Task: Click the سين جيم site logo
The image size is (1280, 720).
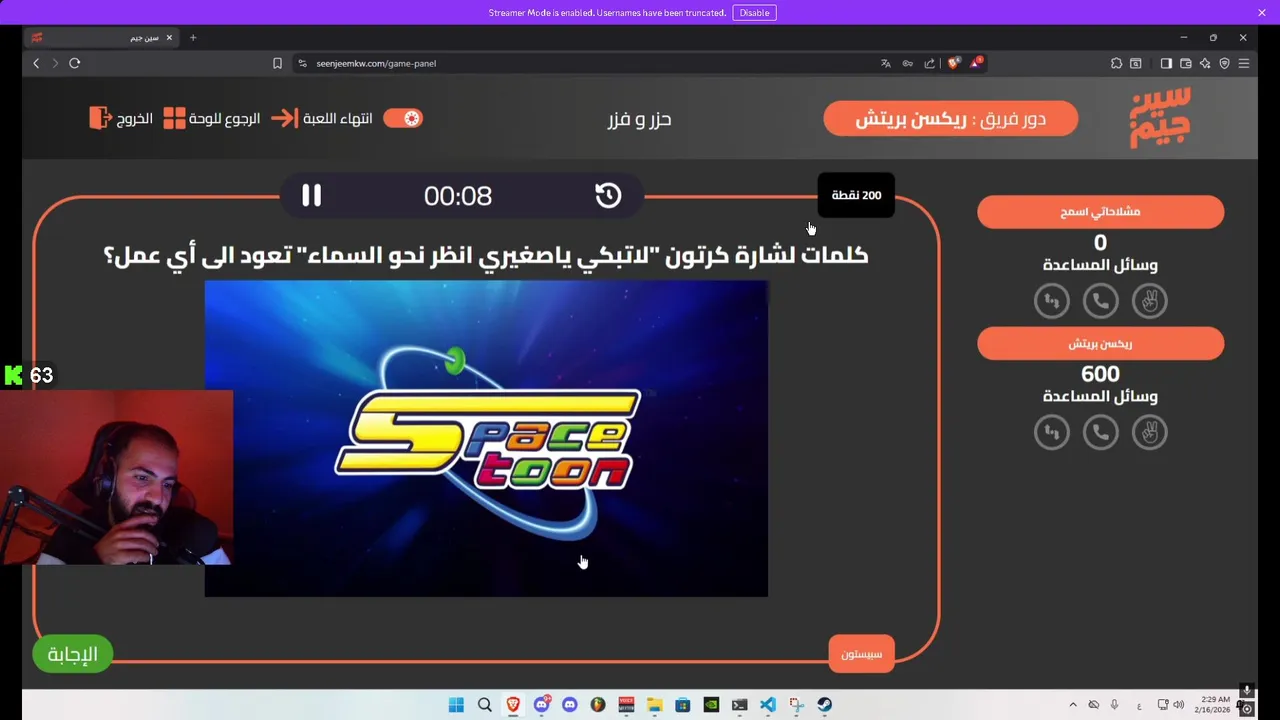Action: coord(1160,118)
